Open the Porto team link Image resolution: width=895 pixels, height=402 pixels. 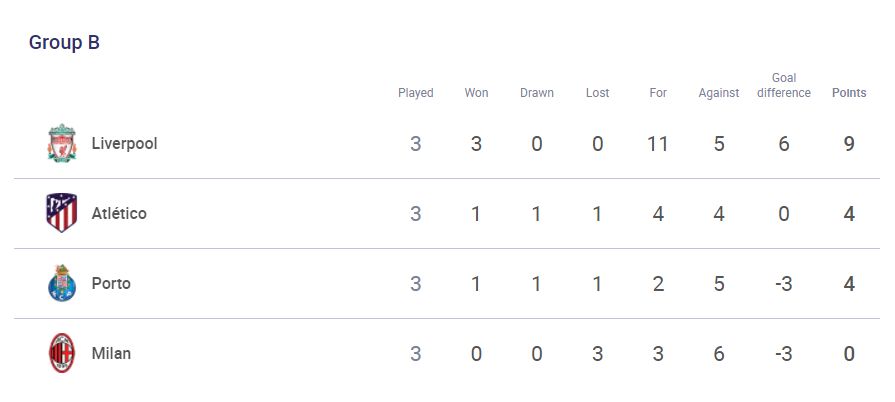tap(111, 283)
